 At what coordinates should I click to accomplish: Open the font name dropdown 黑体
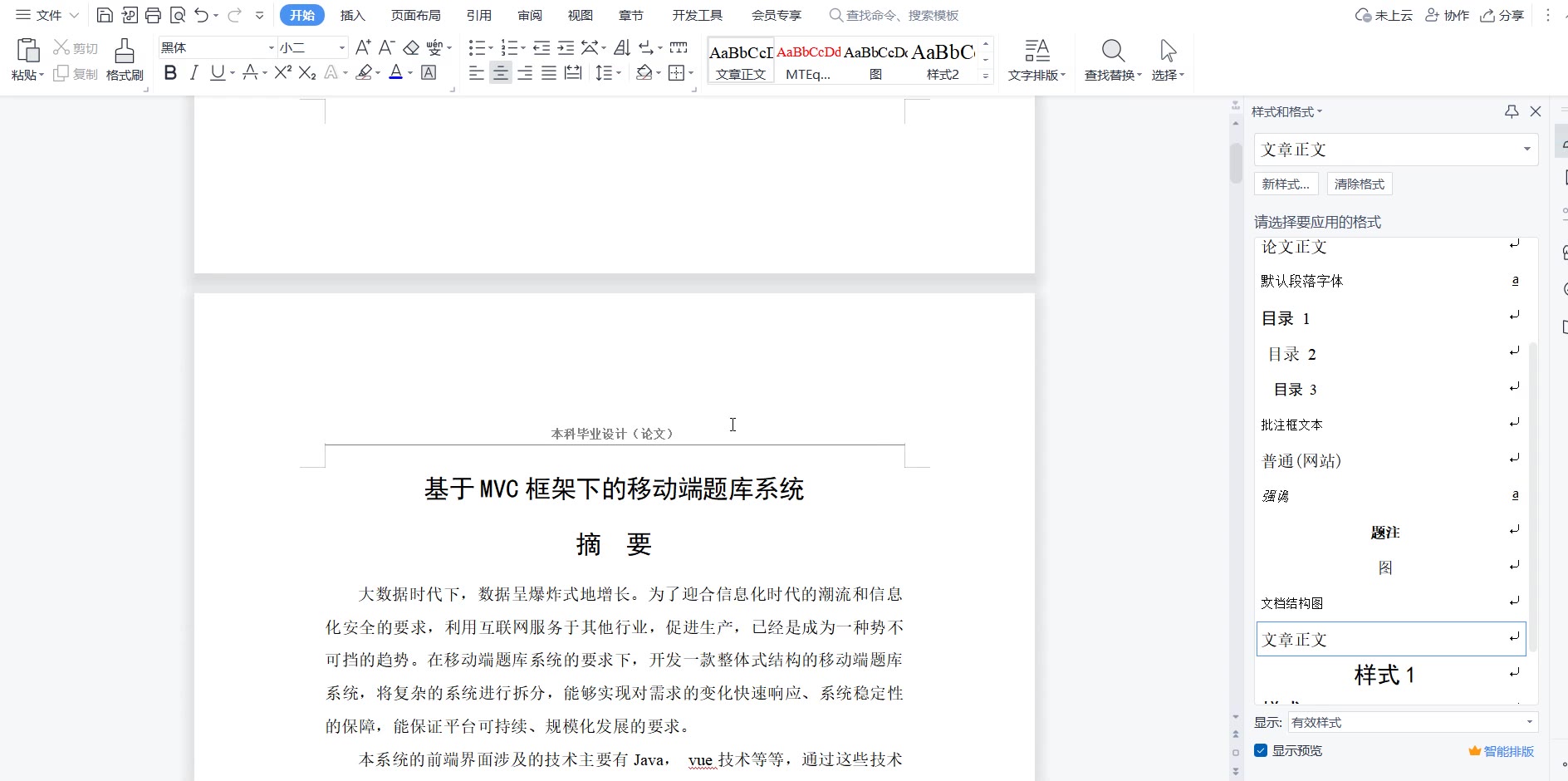pos(271,47)
